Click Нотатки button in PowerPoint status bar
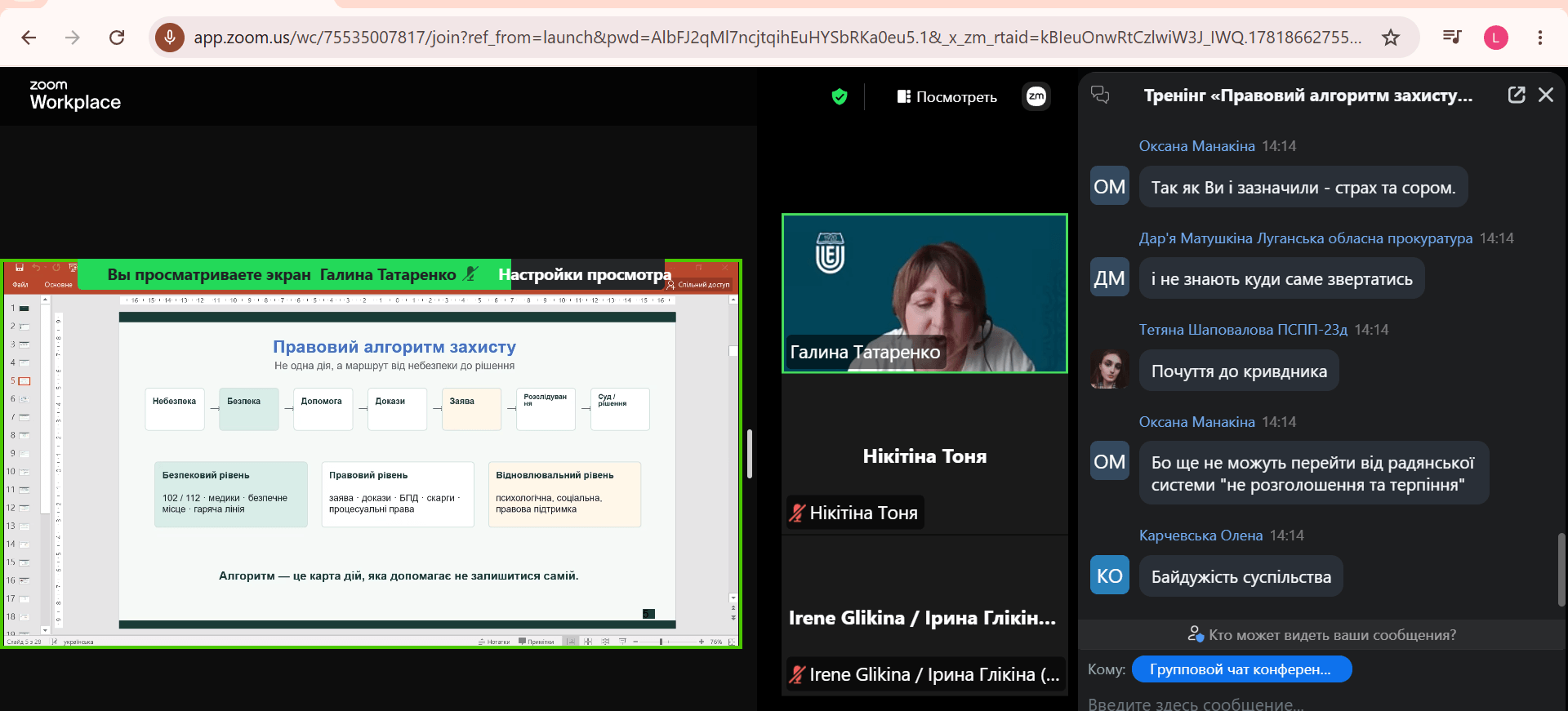 [494, 642]
